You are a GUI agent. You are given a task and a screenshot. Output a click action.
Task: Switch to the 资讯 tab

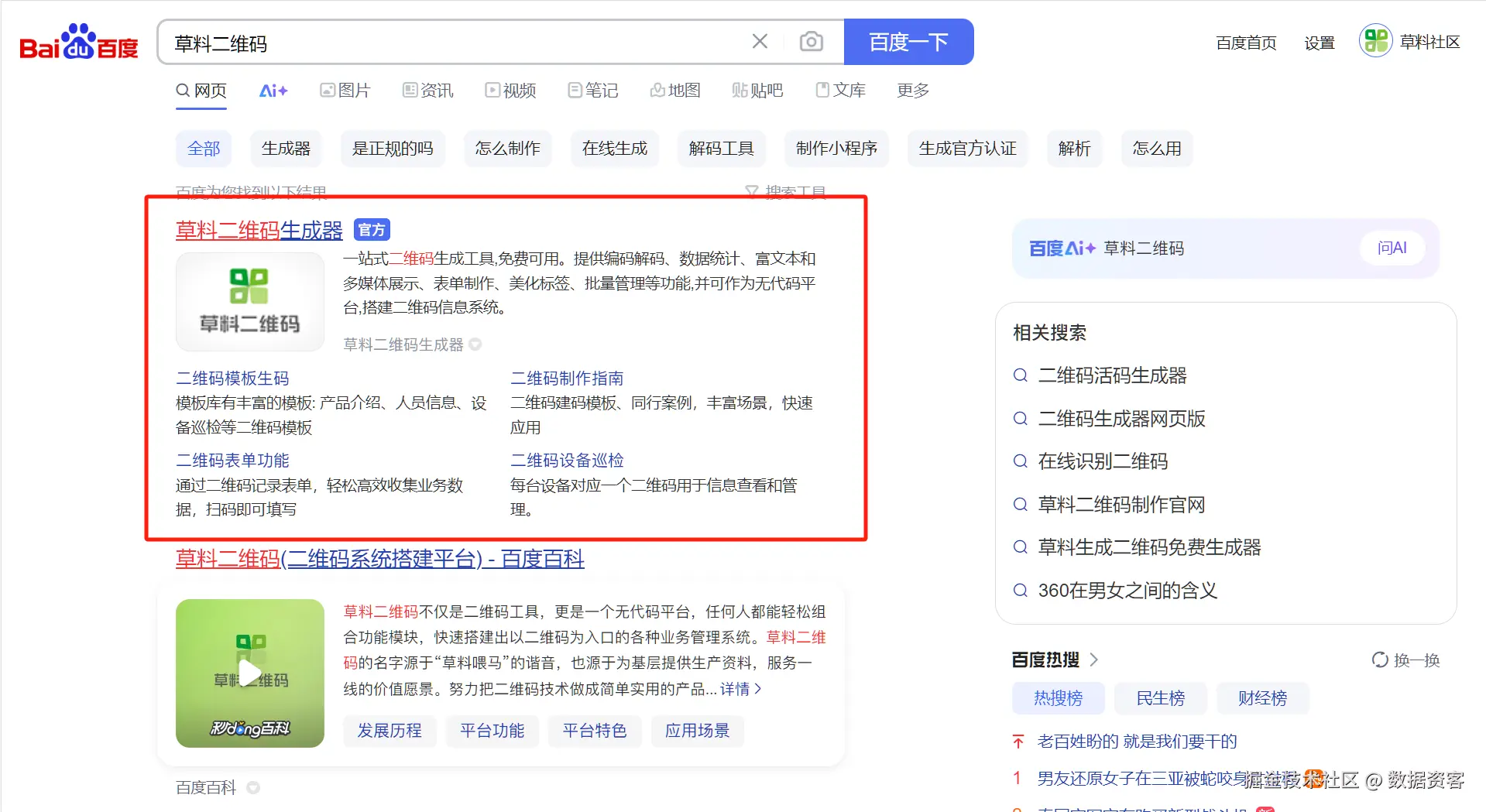click(x=428, y=91)
